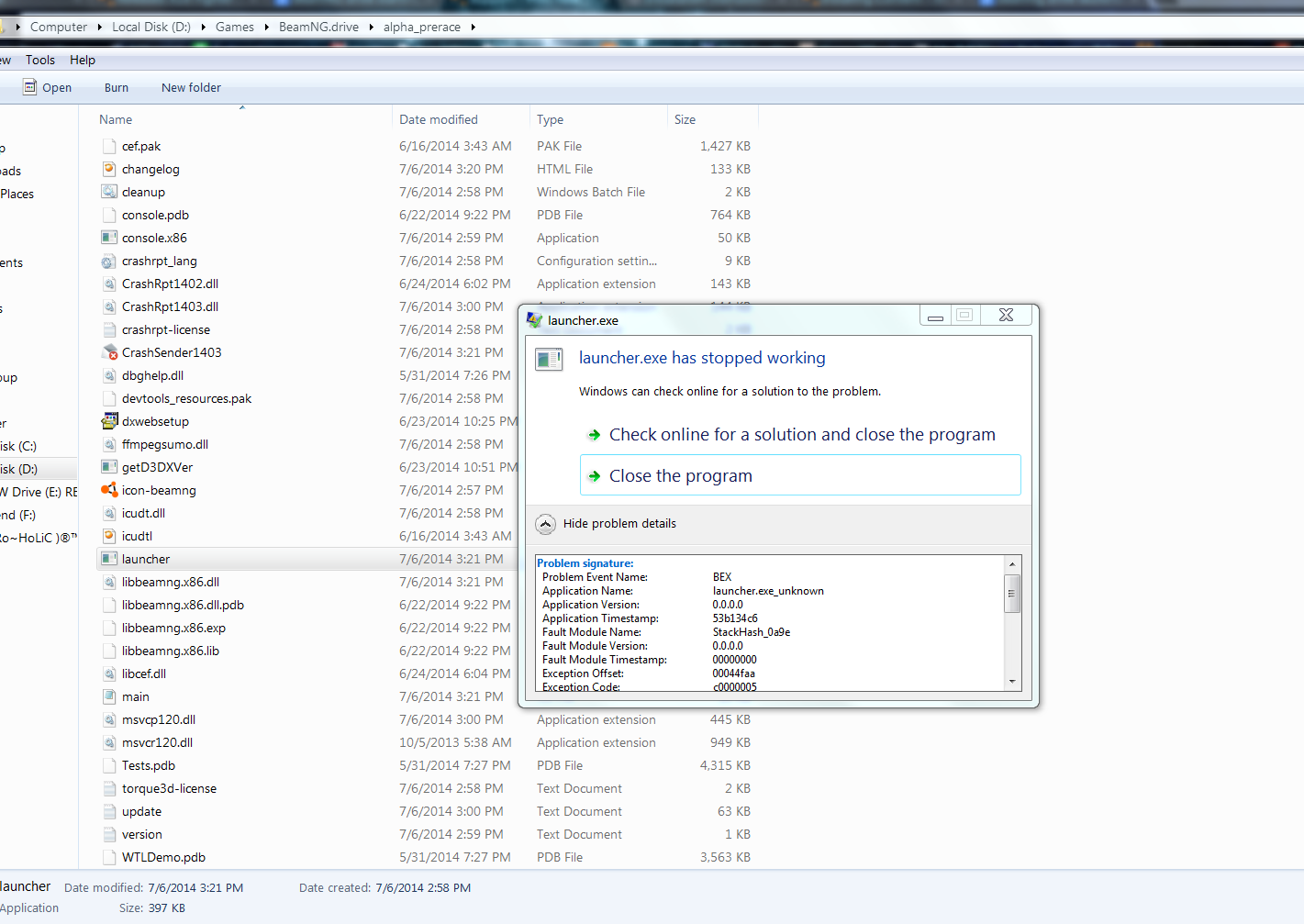Click the Burn toolbar button
Image resolution: width=1304 pixels, height=924 pixels.
[117, 88]
